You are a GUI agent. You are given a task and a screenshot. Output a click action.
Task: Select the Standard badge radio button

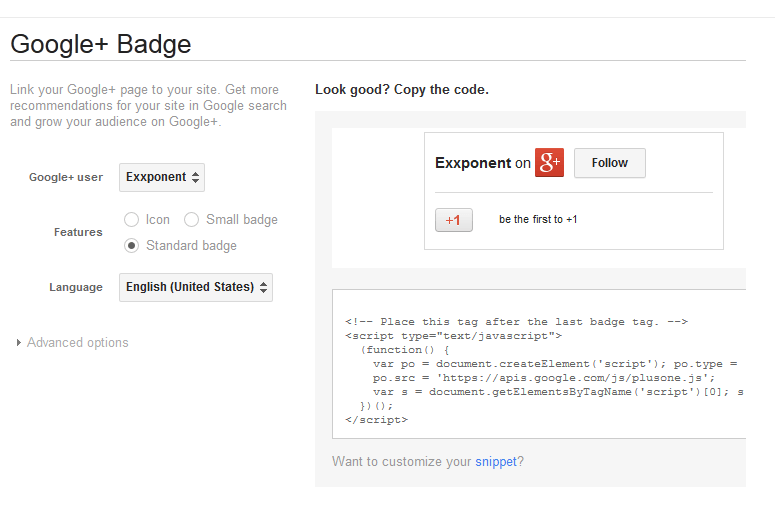131,246
